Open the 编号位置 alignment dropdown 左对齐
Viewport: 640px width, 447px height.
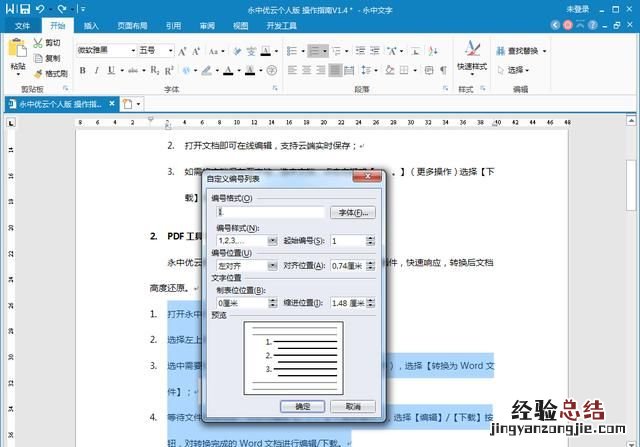point(273,266)
